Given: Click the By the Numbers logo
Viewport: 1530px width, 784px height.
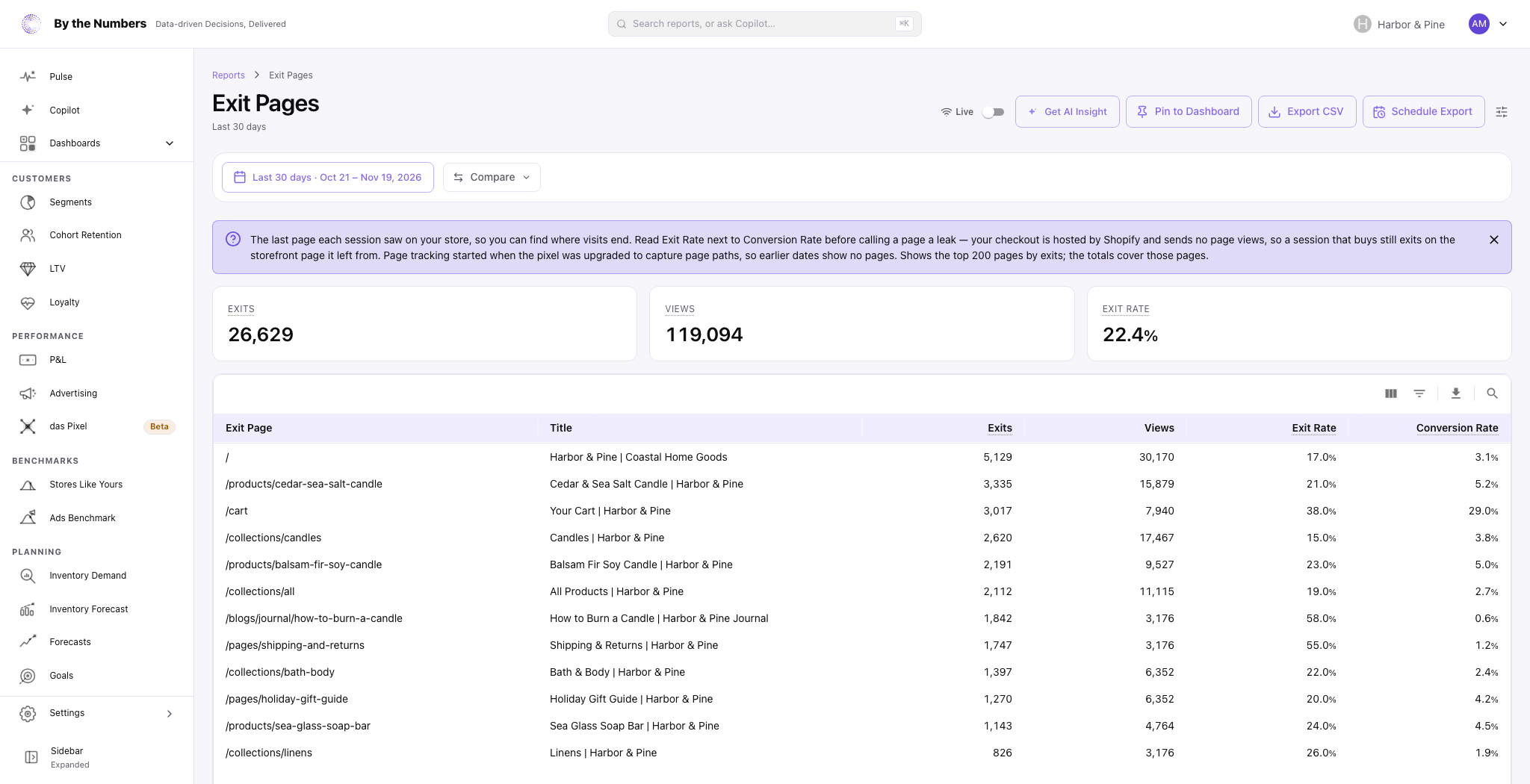Looking at the screenshot, I should point(31,24).
